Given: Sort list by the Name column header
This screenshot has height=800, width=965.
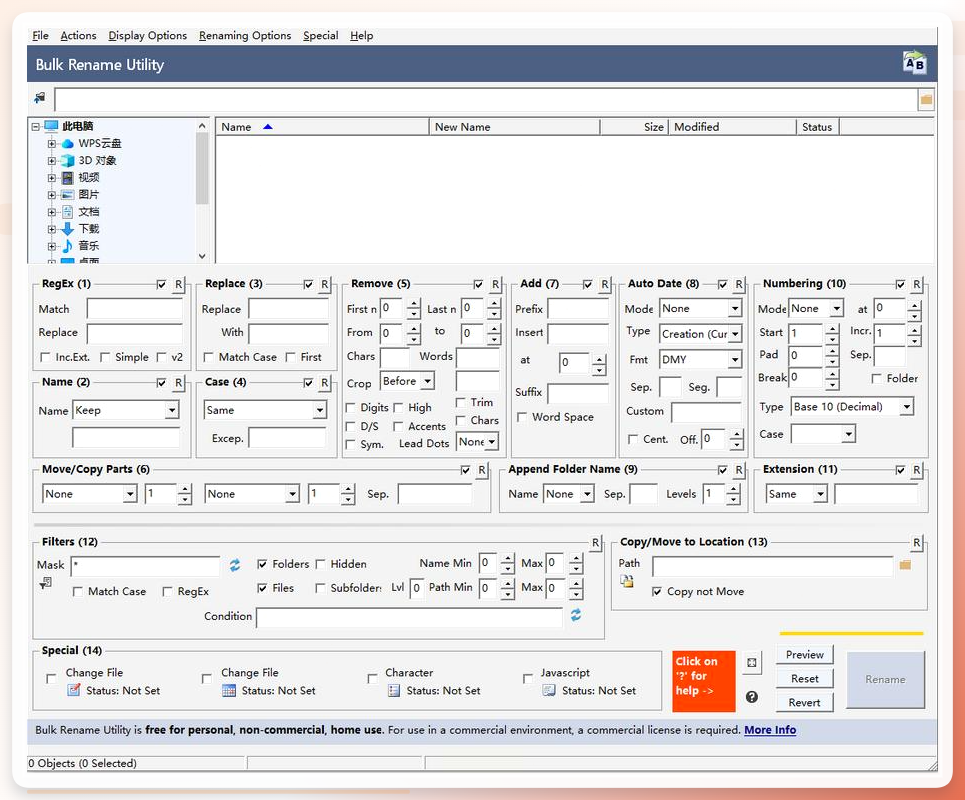Looking at the screenshot, I should pos(322,127).
